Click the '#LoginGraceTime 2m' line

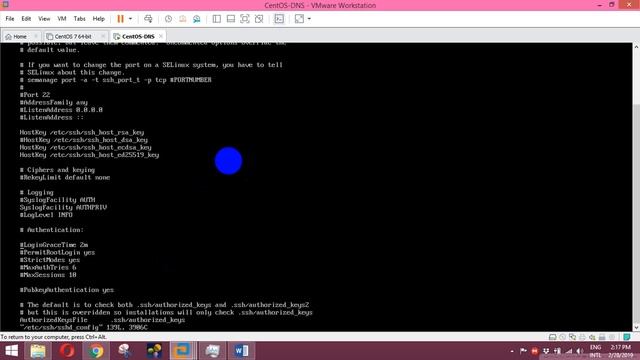point(53,245)
